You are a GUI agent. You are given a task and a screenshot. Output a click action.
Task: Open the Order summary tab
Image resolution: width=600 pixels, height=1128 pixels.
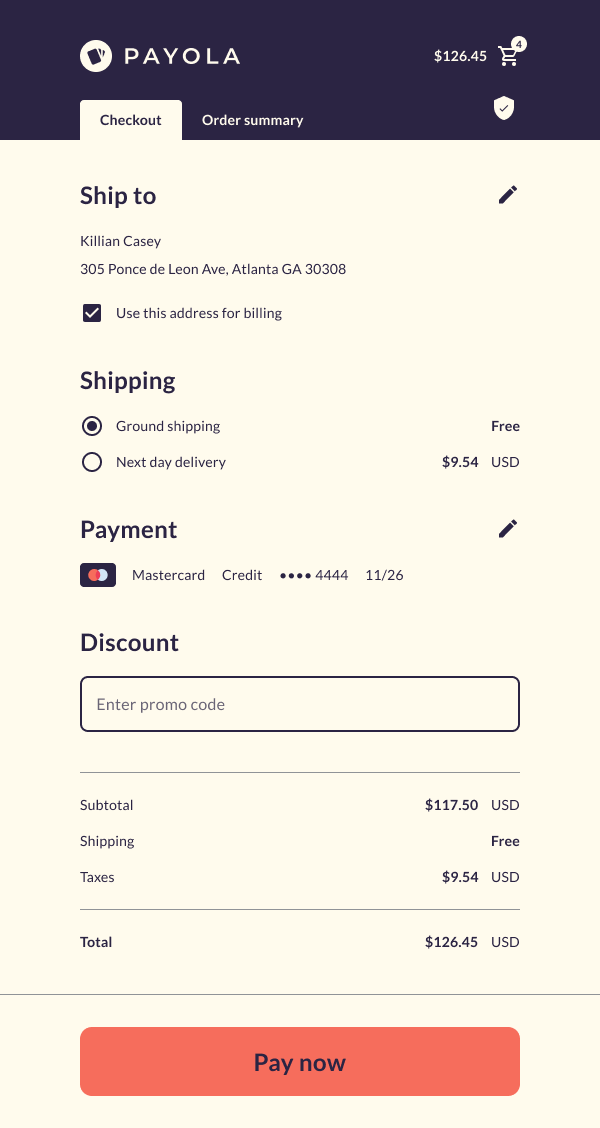252,120
